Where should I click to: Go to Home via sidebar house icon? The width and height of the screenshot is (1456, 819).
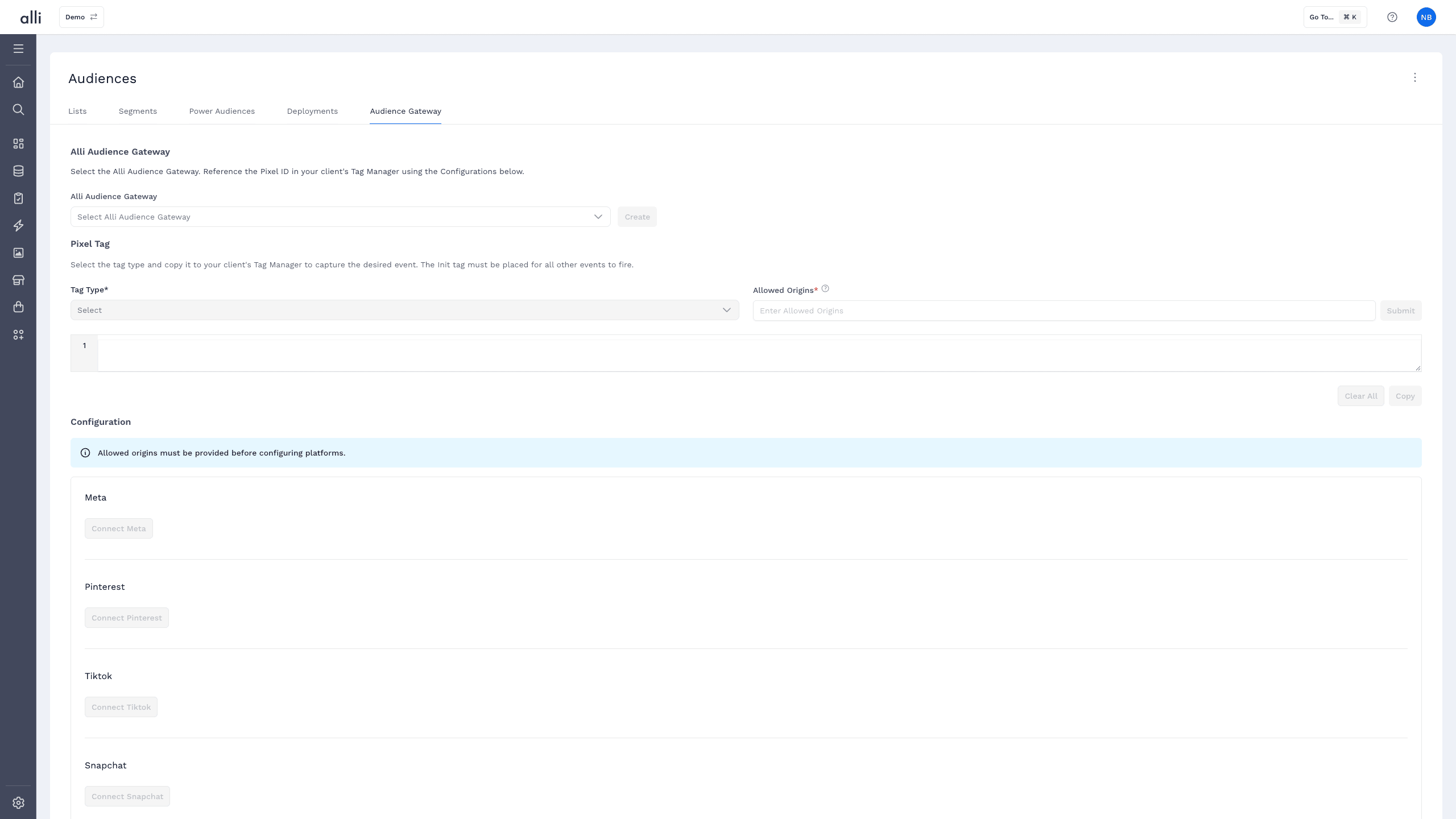18,82
